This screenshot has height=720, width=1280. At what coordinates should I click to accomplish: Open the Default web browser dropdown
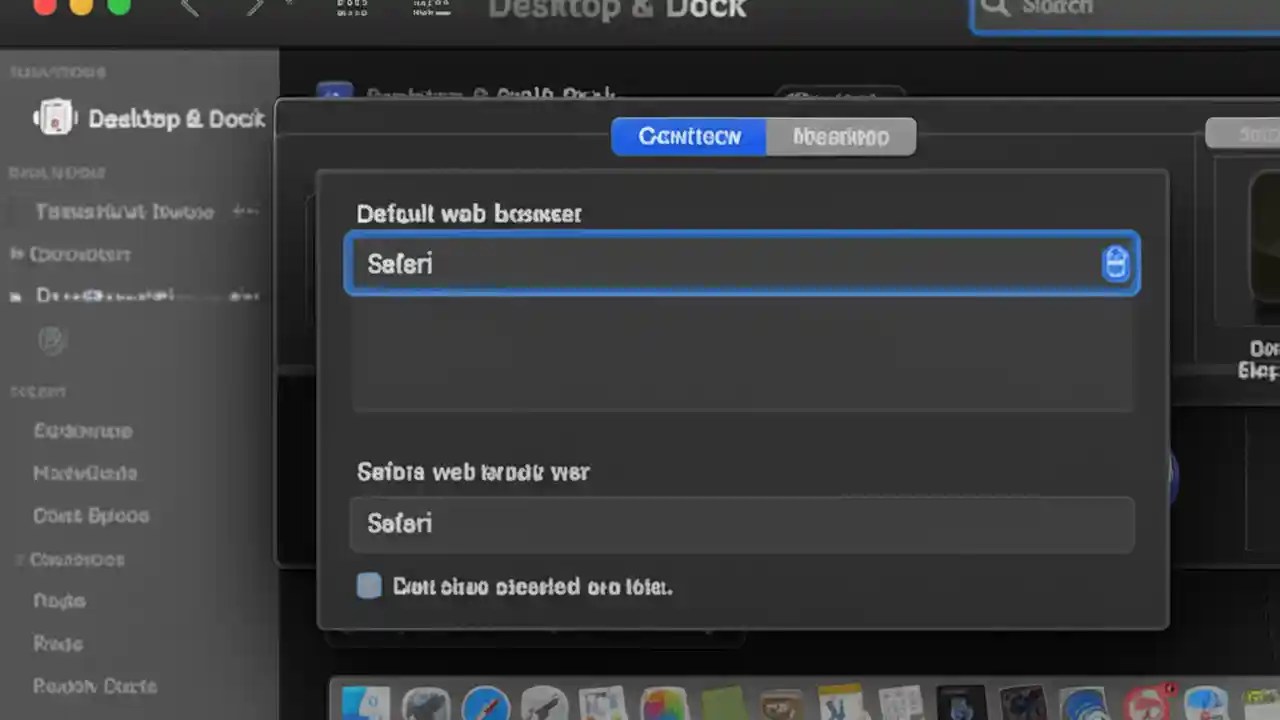point(742,263)
